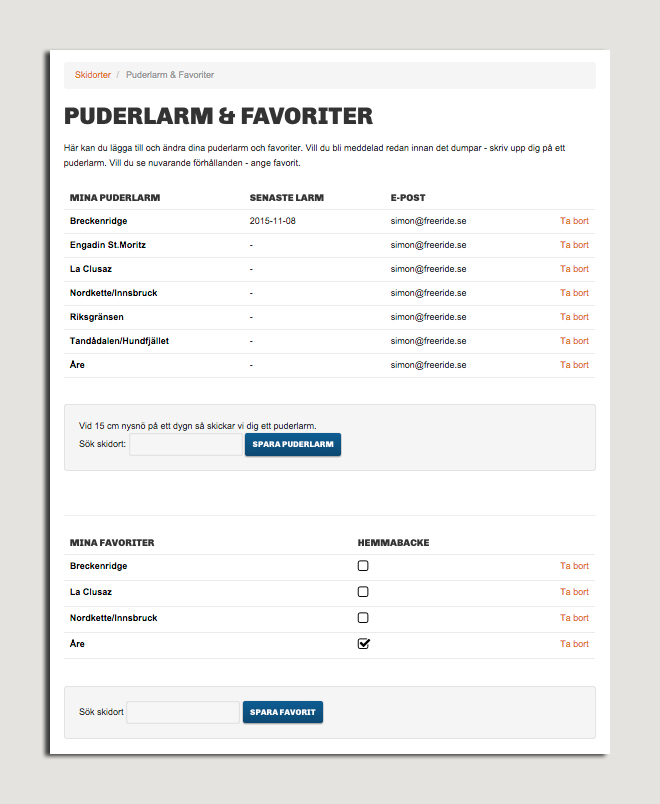Tick the Breckenridge hemmabacke checkbox
The height and width of the screenshot is (804, 660).
(x=363, y=566)
